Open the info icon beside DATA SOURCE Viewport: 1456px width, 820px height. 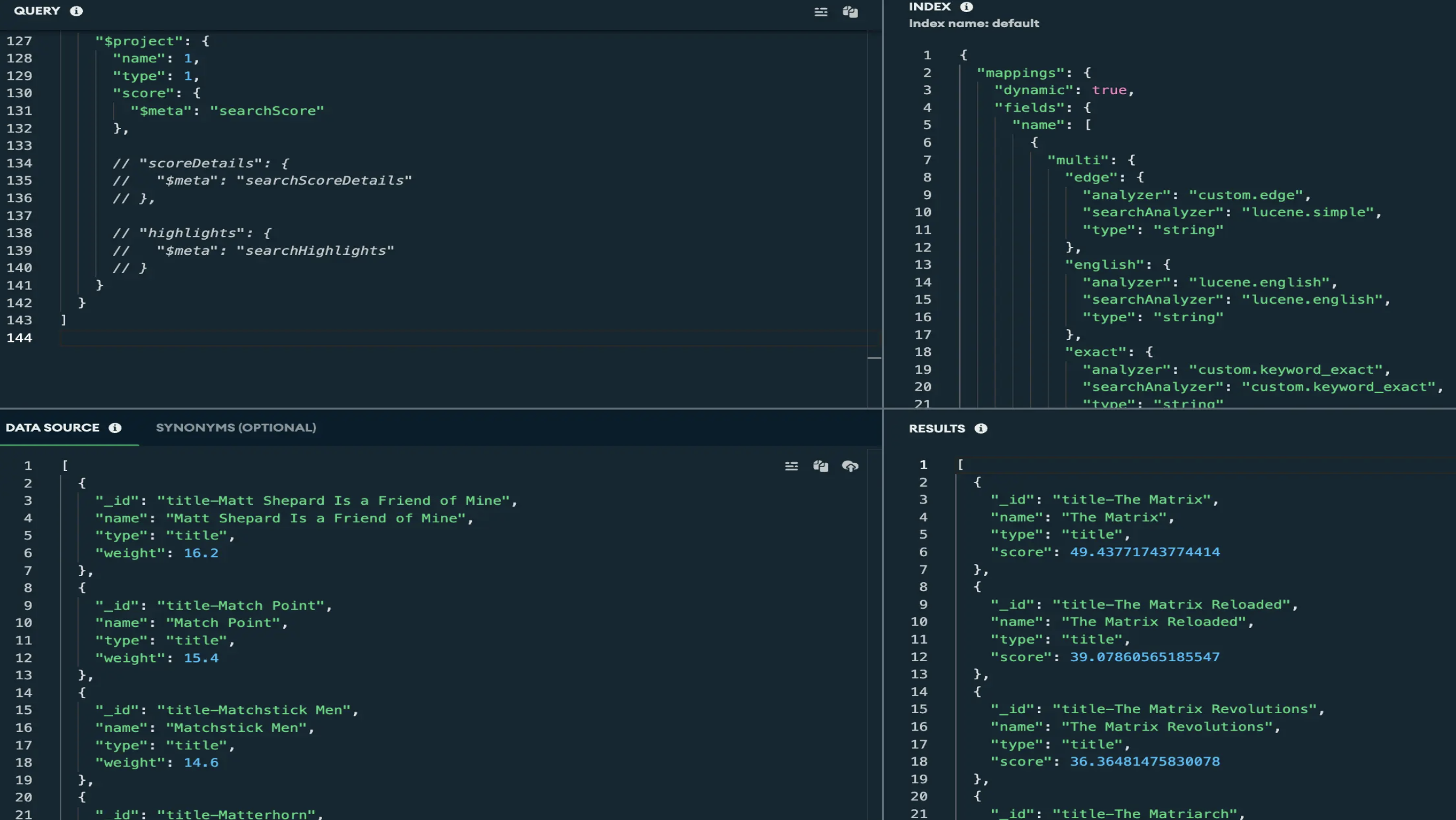115,428
